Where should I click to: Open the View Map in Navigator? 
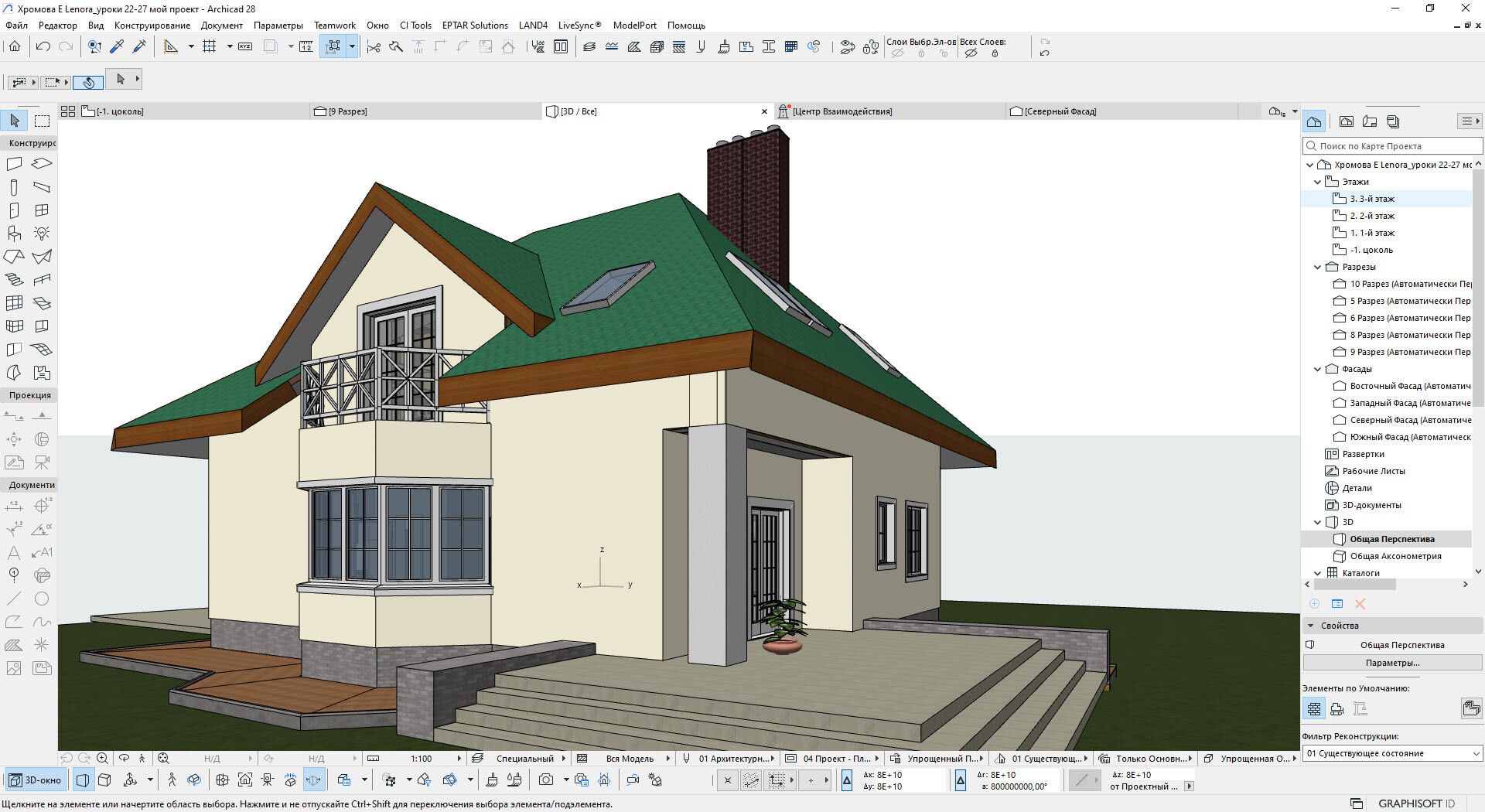pyautogui.click(x=1347, y=121)
